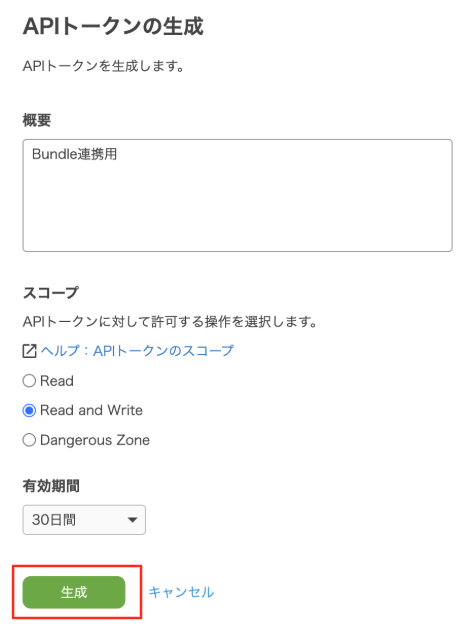Image resolution: width=468 pixels, height=638 pixels.
Task: Focus the 概要 description text area
Action: (x=237, y=195)
